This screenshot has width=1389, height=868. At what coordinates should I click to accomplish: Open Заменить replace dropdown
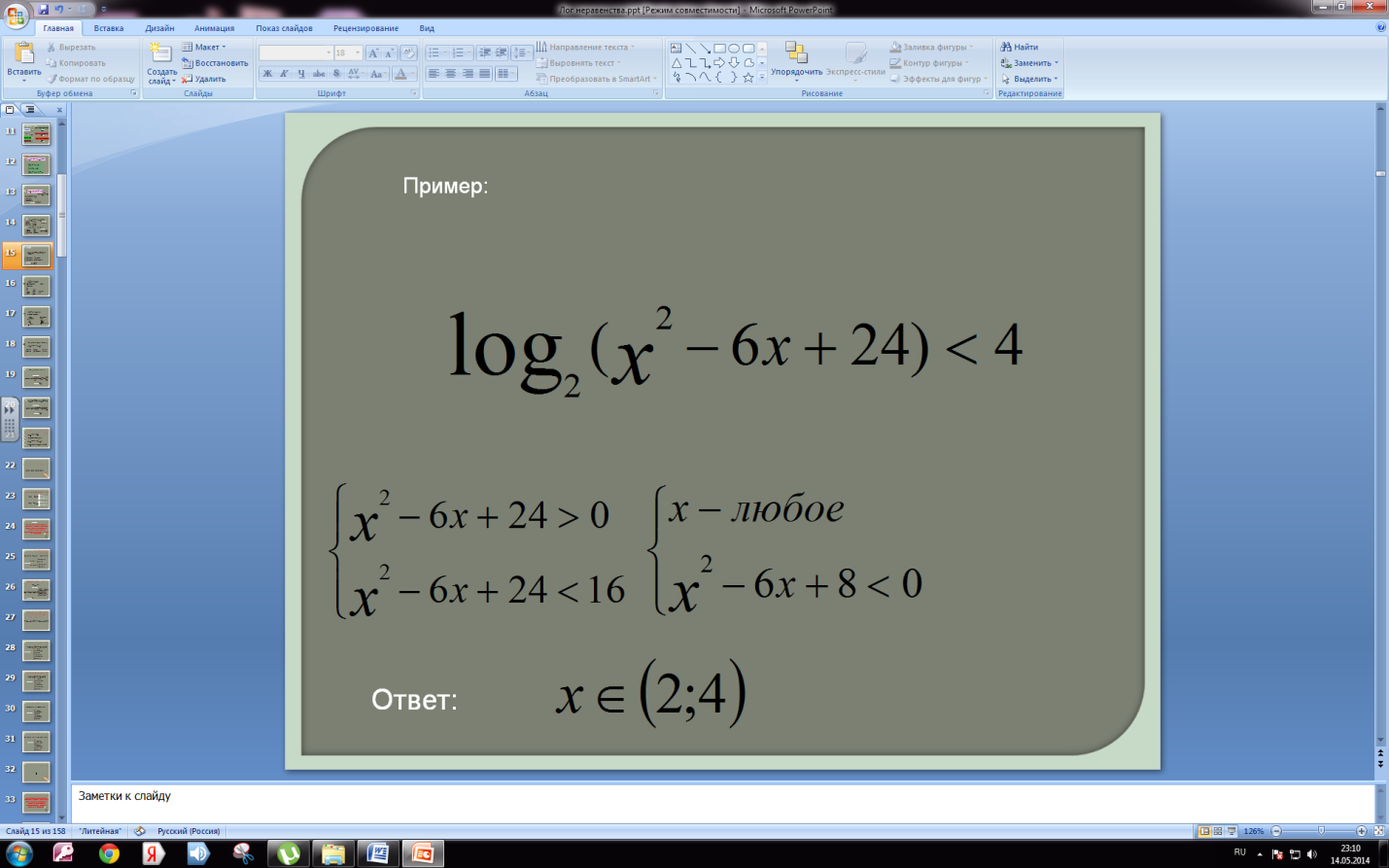[x=1029, y=63]
